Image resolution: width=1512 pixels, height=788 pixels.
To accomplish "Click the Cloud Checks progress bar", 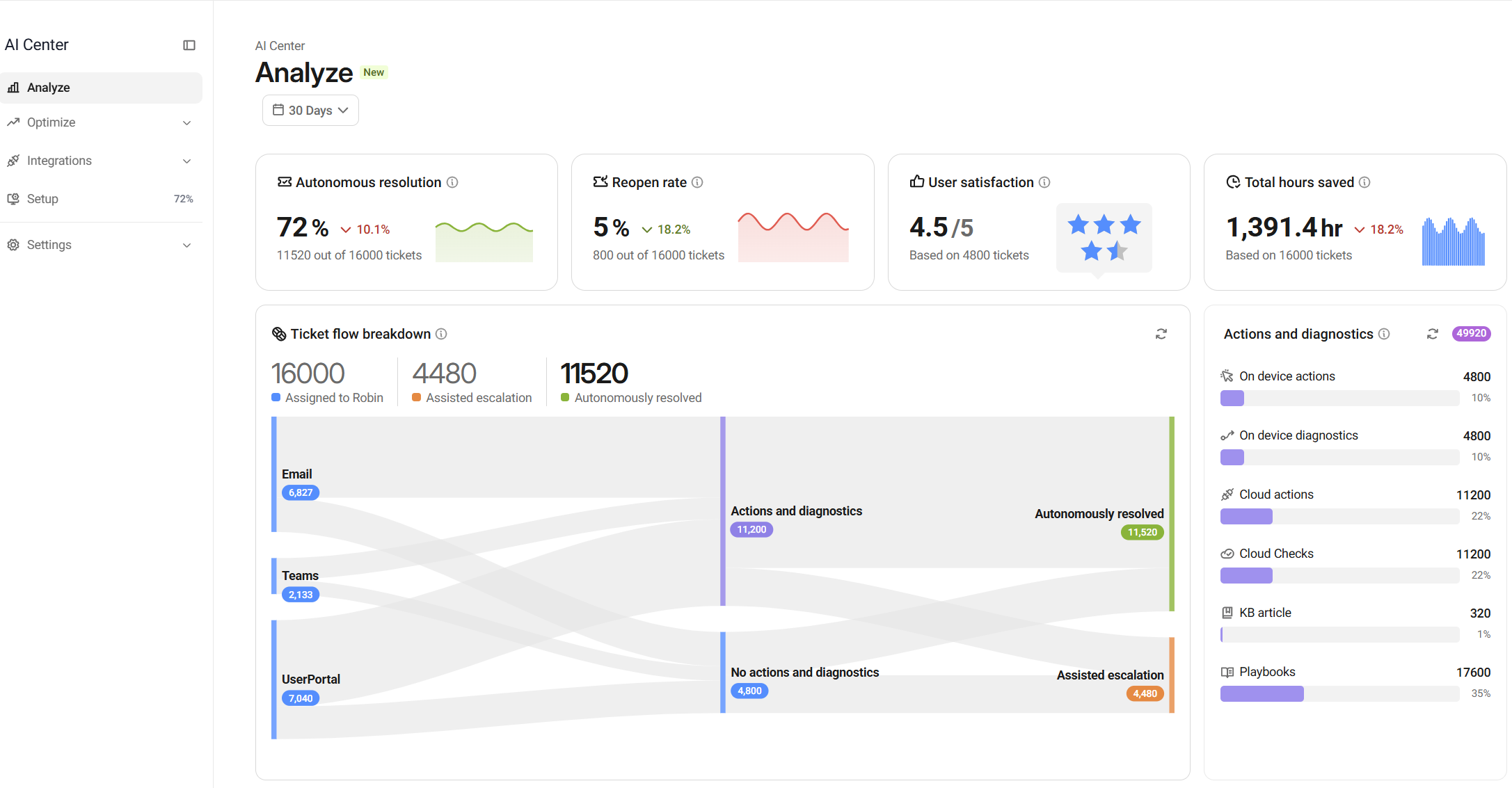I will tap(1340, 576).
